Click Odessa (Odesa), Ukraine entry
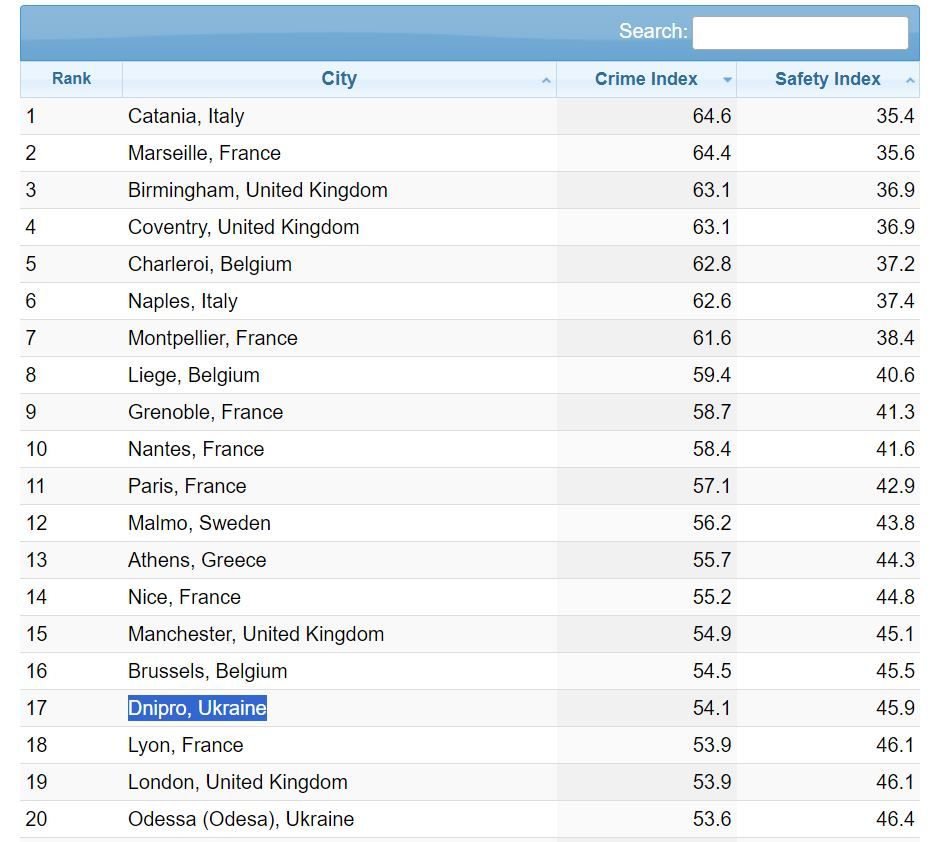933x842 pixels. click(241, 819)
